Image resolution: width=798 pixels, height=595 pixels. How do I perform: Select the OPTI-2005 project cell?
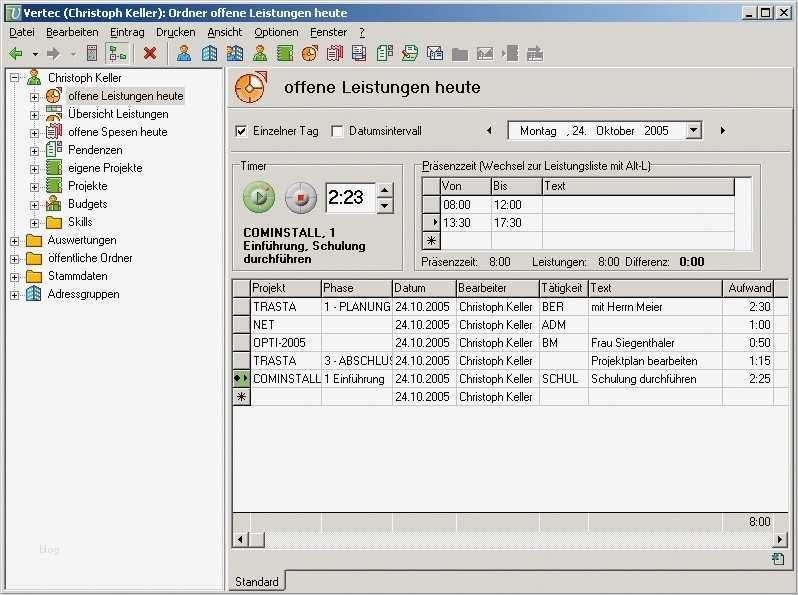click(286, 343)
